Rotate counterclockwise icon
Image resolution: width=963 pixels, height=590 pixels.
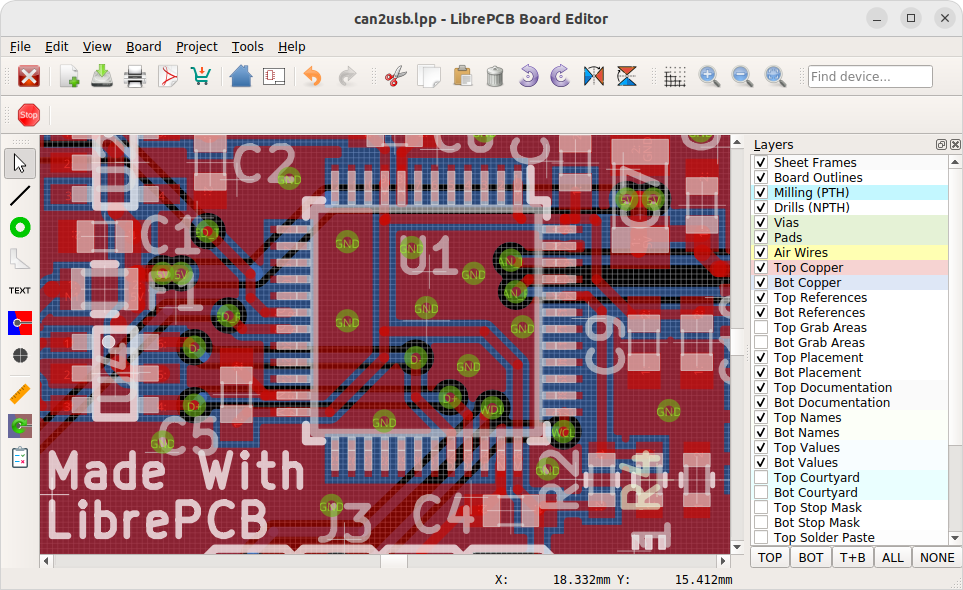[x=528, y=76]
